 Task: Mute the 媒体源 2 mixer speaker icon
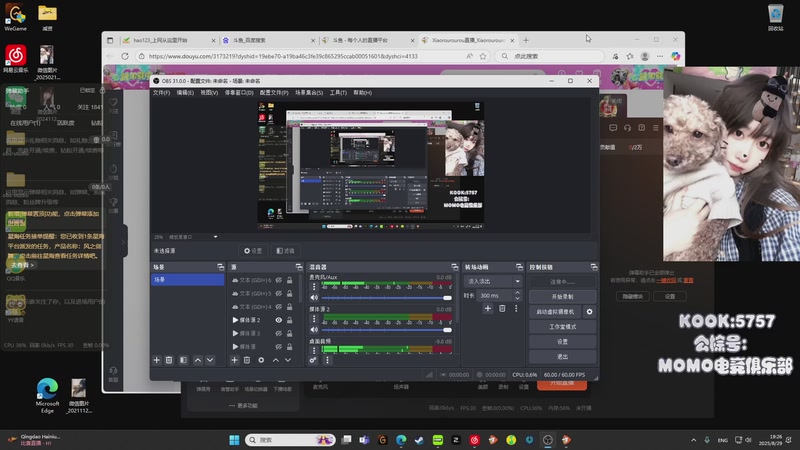coord(314,330)
